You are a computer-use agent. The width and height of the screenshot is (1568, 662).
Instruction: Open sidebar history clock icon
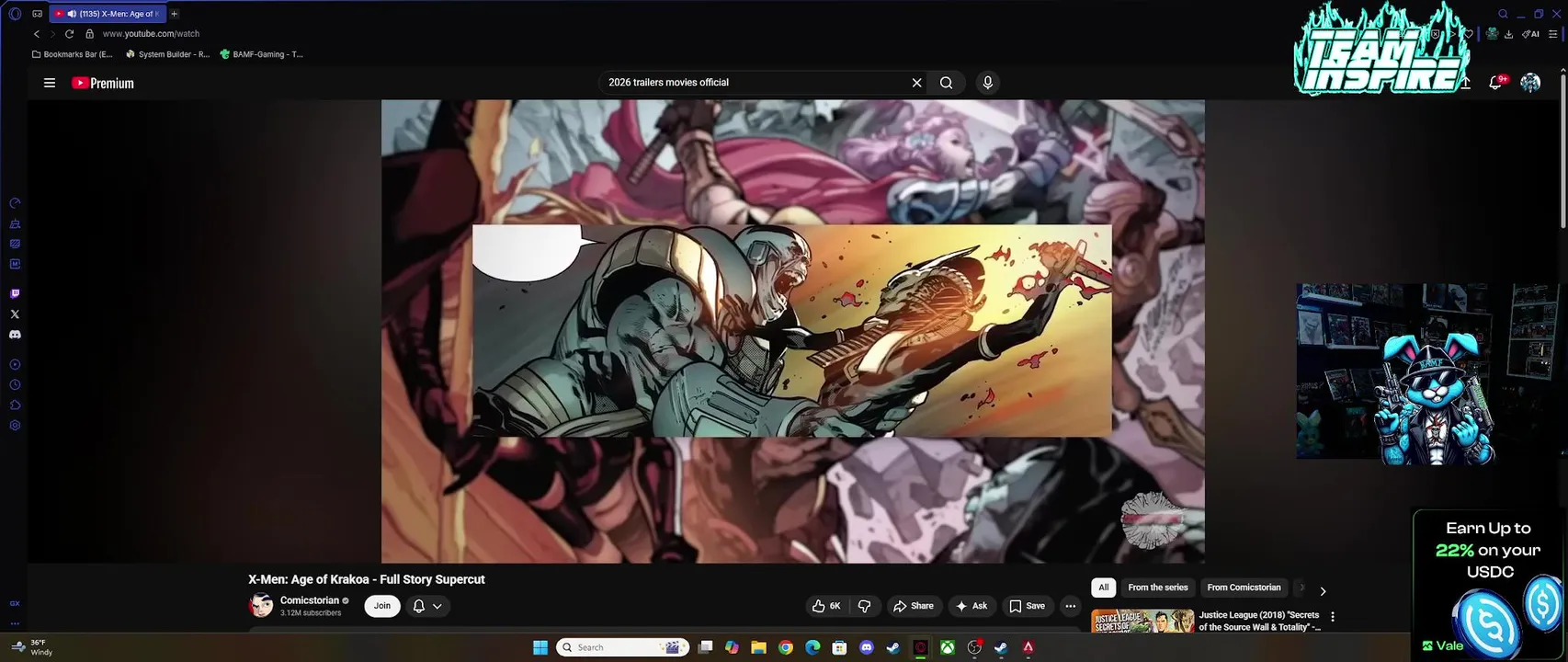click(x=15, y=385)
